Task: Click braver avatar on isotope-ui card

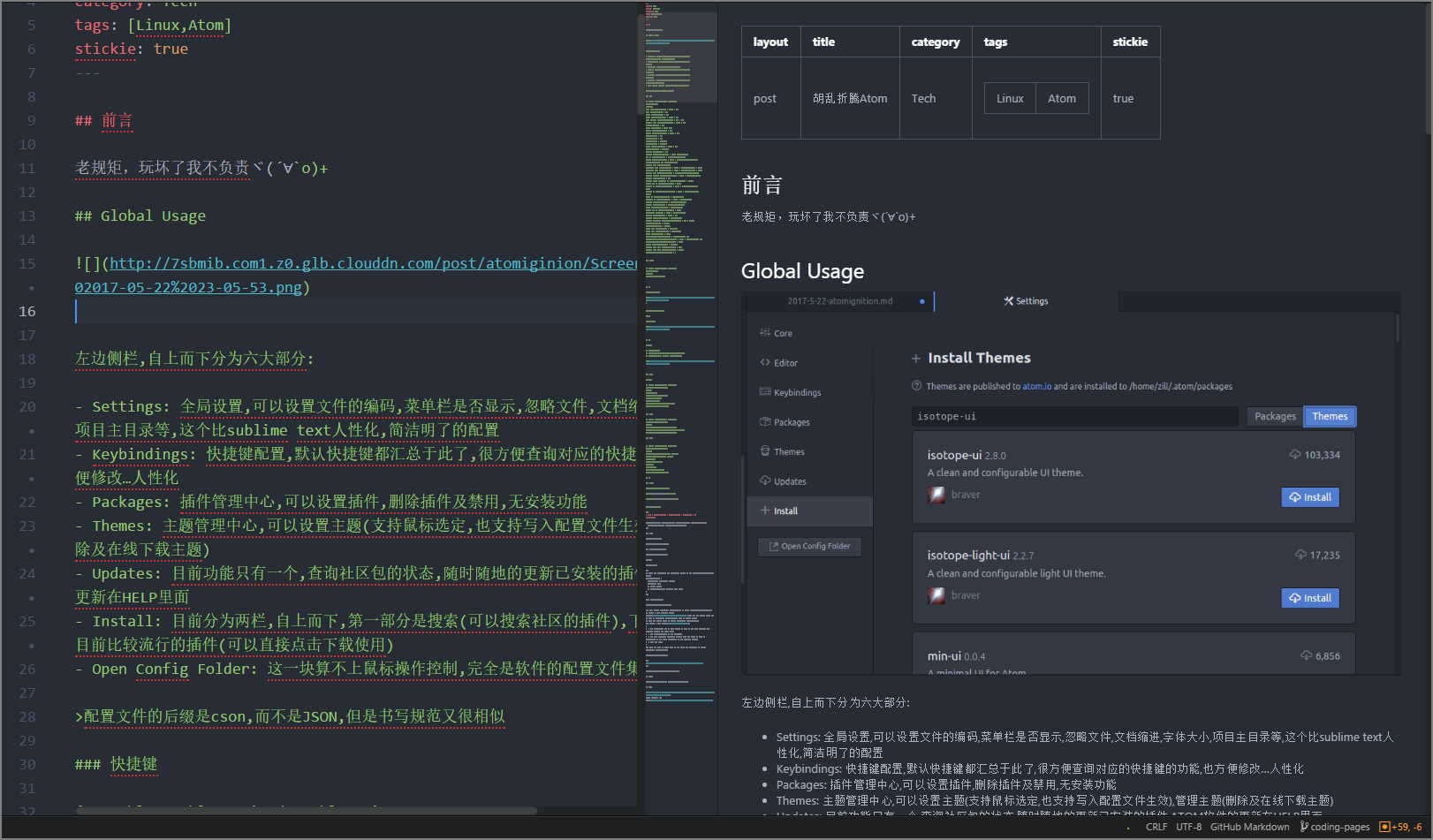Action: click(936, 495)
